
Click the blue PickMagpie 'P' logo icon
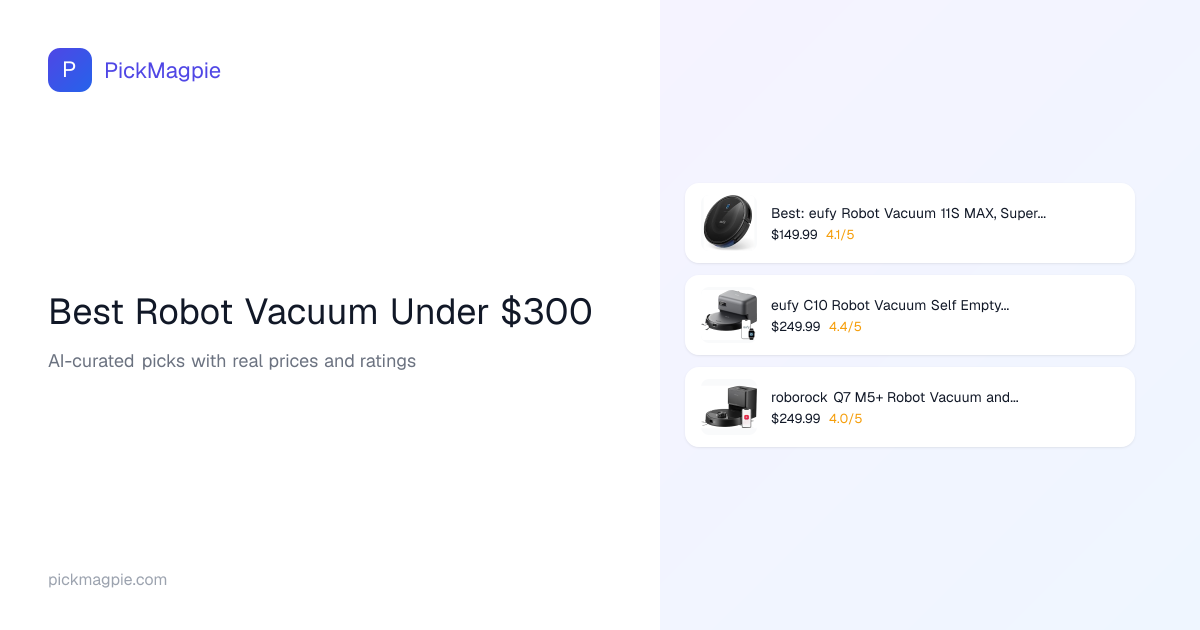point(70,70)
